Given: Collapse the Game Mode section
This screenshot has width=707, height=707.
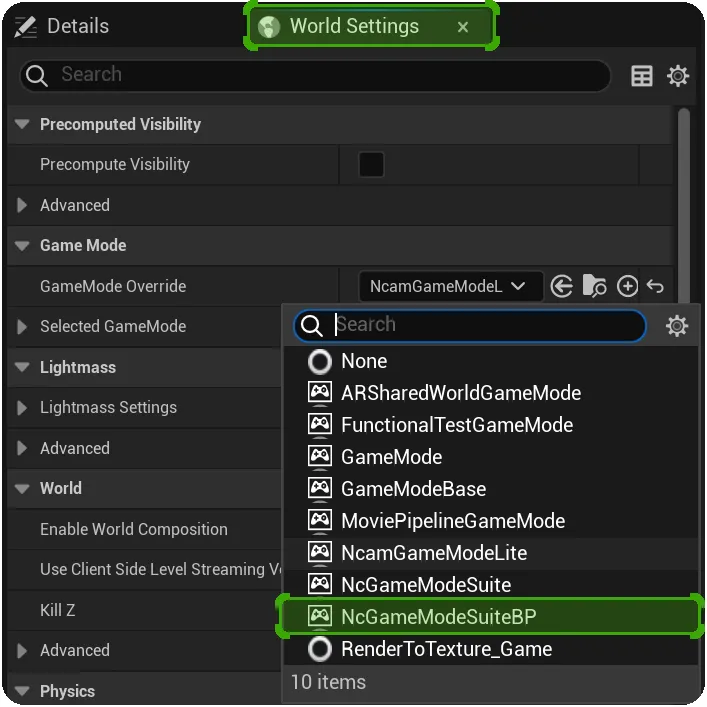Looking at the screenshot, I should tap(22, 245).
